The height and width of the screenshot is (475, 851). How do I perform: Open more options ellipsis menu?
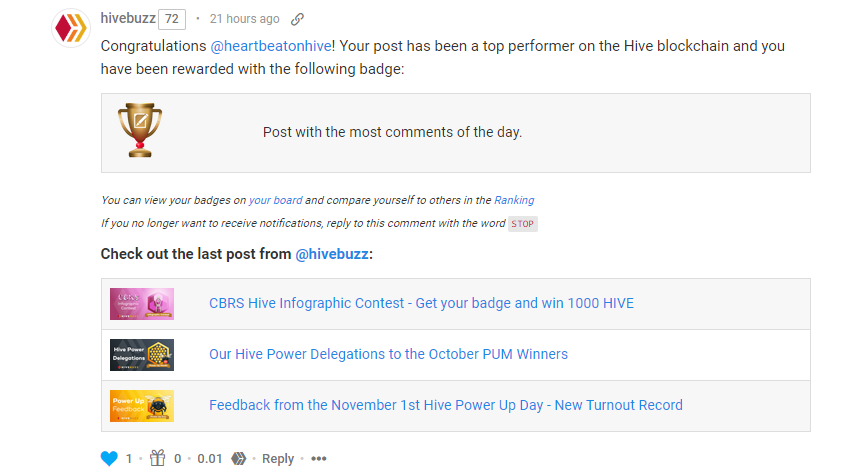point(319,459)
